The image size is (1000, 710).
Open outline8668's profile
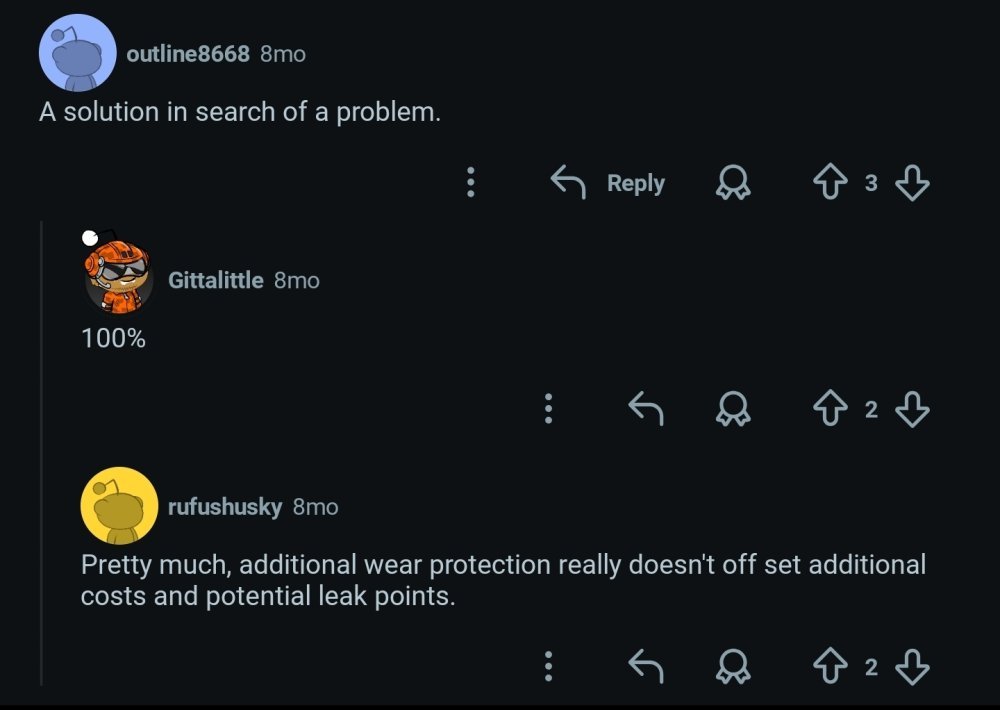point(190,55)
